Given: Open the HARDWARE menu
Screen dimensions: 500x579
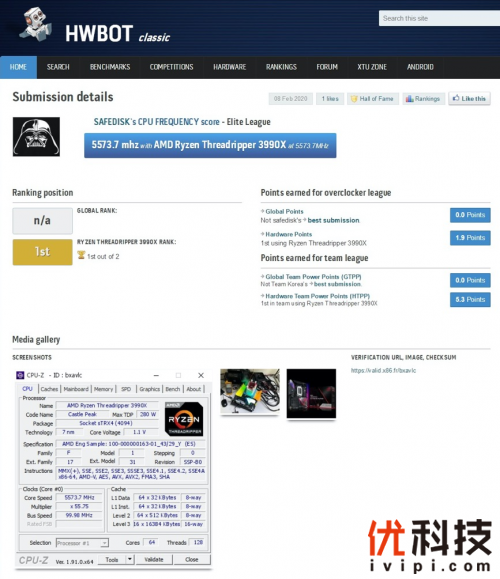Looking at the screenshot, I should [229, 67].
